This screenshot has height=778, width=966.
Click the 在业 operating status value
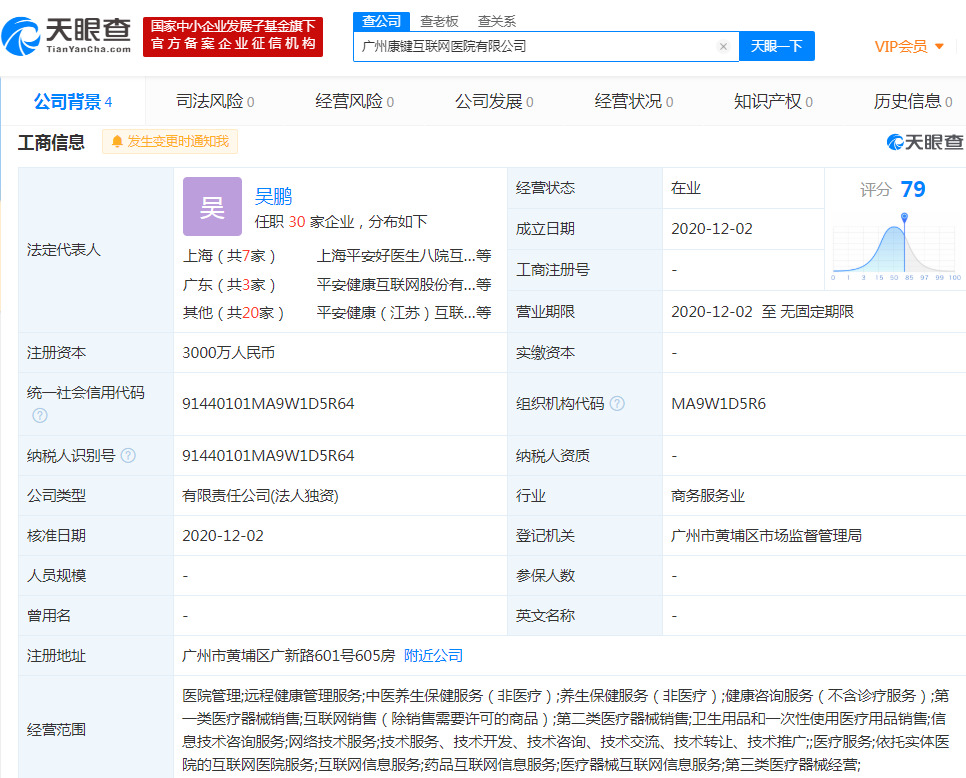[686, 188]
